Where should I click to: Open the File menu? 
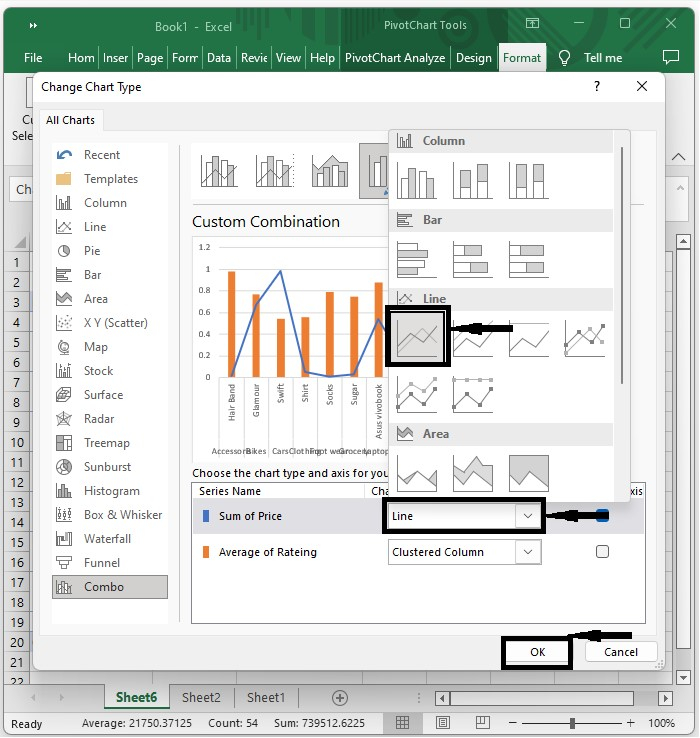(33, 58)
